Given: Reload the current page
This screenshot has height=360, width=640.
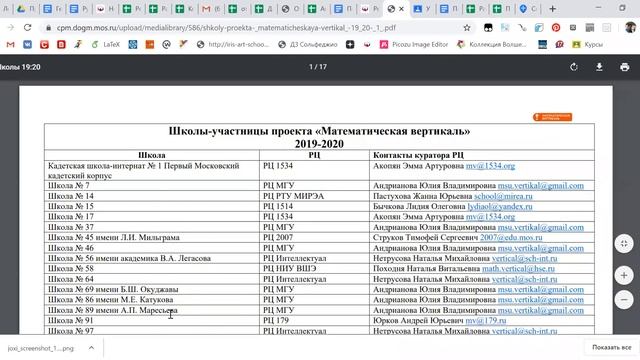Looking at the screenshot, I should click(x=27, y=28).
